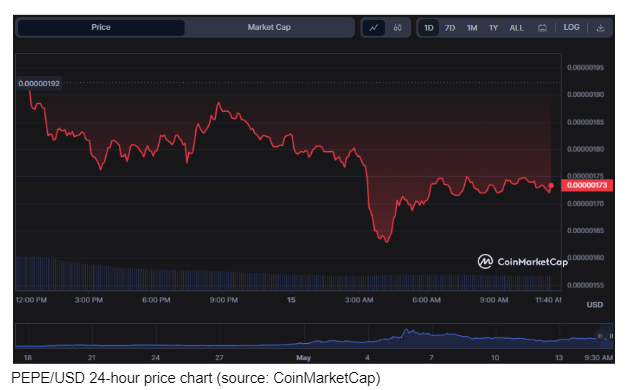The height and width of the screenshot is (390, 631).
Task: Grab the left range selector handle
Action: tap(600, 336)
